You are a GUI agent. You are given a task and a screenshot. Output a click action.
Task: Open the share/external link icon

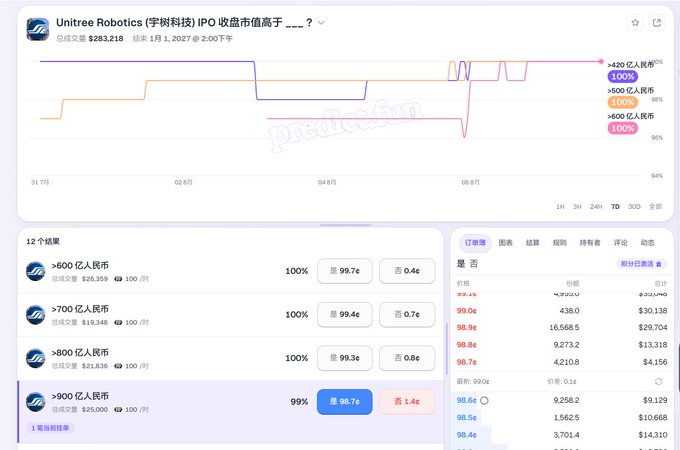click(x=657, y=23)
